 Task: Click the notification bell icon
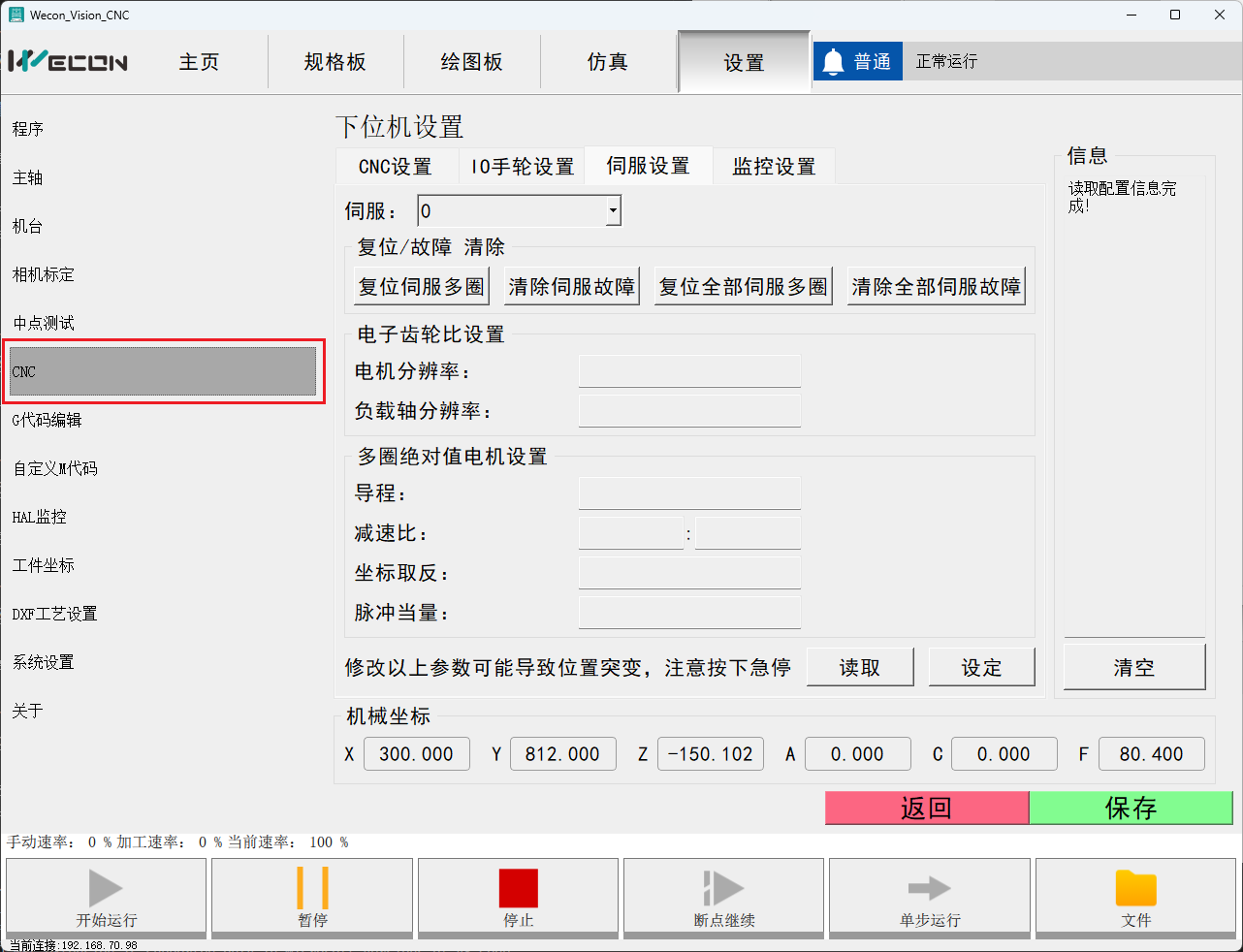(833, 62)
